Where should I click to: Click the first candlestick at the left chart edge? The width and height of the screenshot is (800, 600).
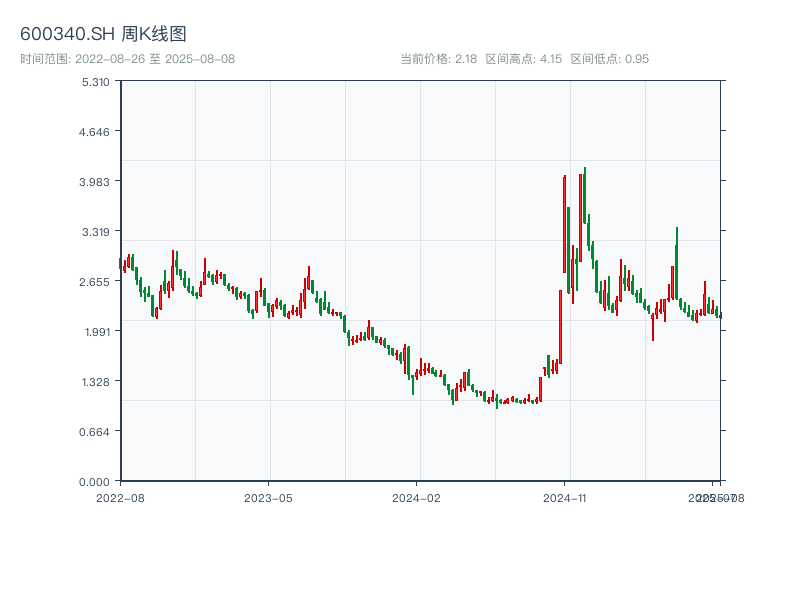[x=120, y=263]
